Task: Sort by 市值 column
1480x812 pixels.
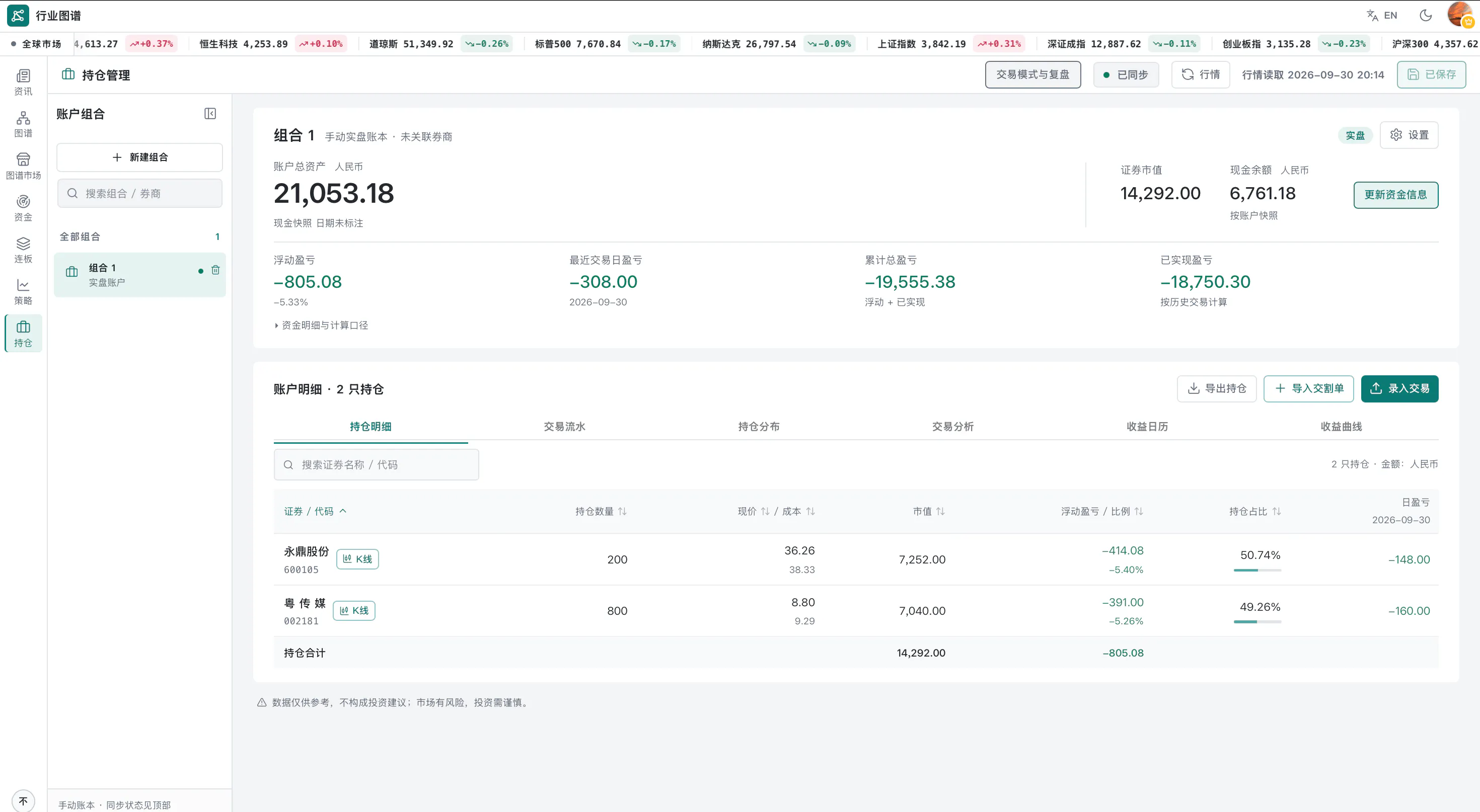Action: [928, 511]
